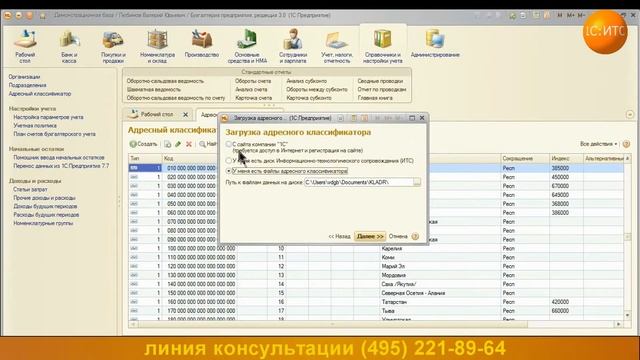Open the Сводные проводки report

pos(380,81)
